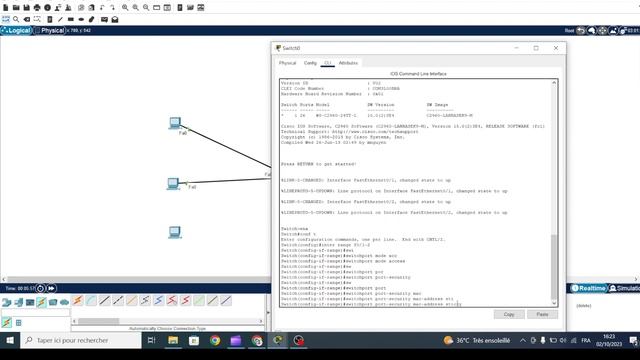Click the Copy button below the CLI

(x=509, y=314)
